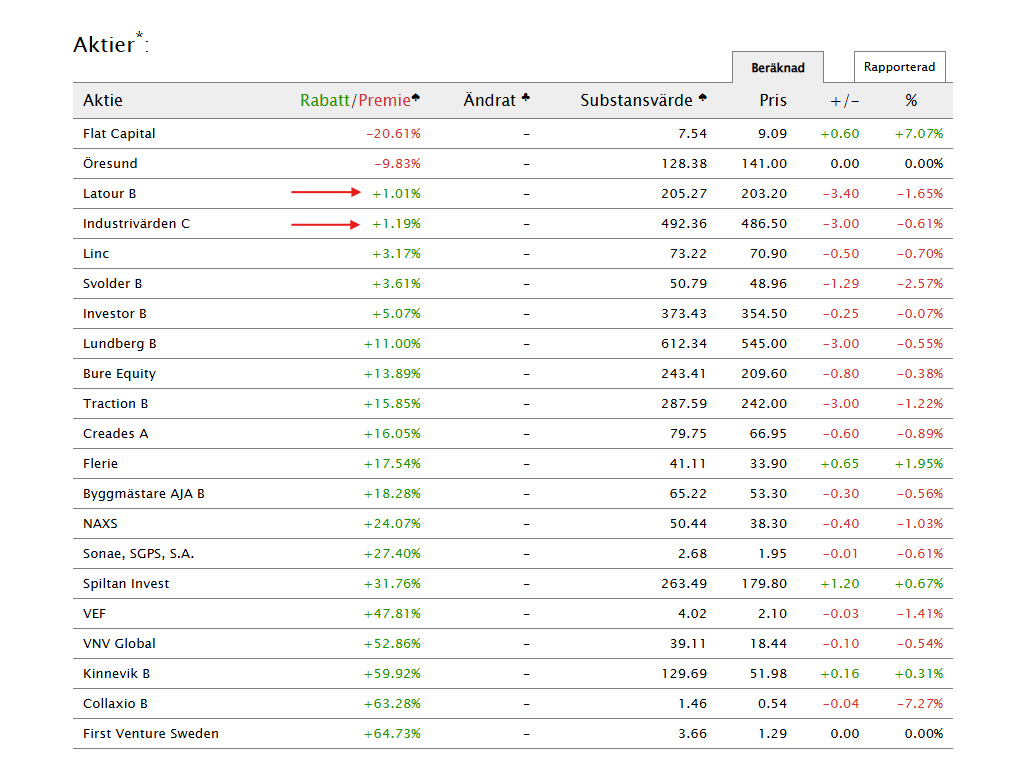
Task: Click Aktier heading text
Action: (111, 44)
